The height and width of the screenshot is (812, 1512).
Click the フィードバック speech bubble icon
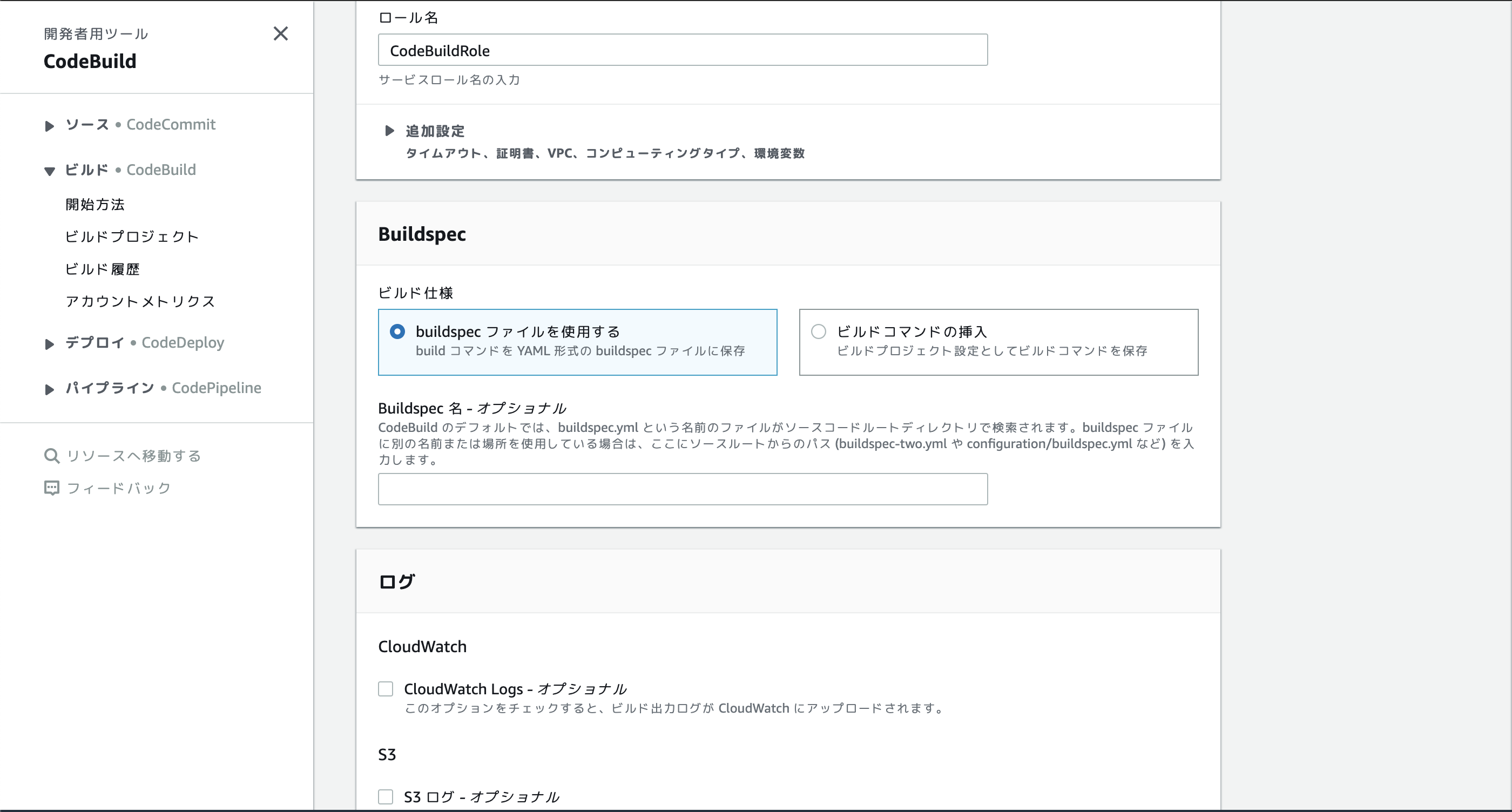[52, 488]
